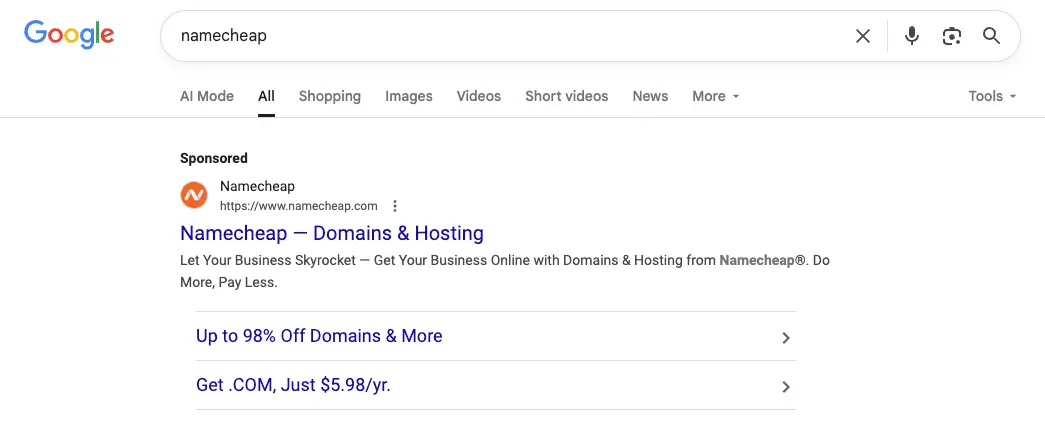Screen dimensions: 1045x425
Task: Open the News tab
Action: (650, 96)
